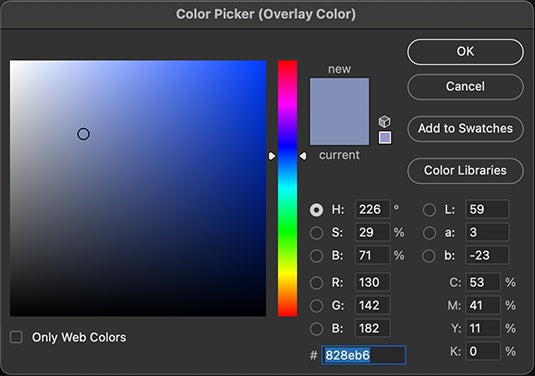Click the Lab b field showing -23
Image resolution: width=535 pixels, height=376 pixels.
[487, 255]
